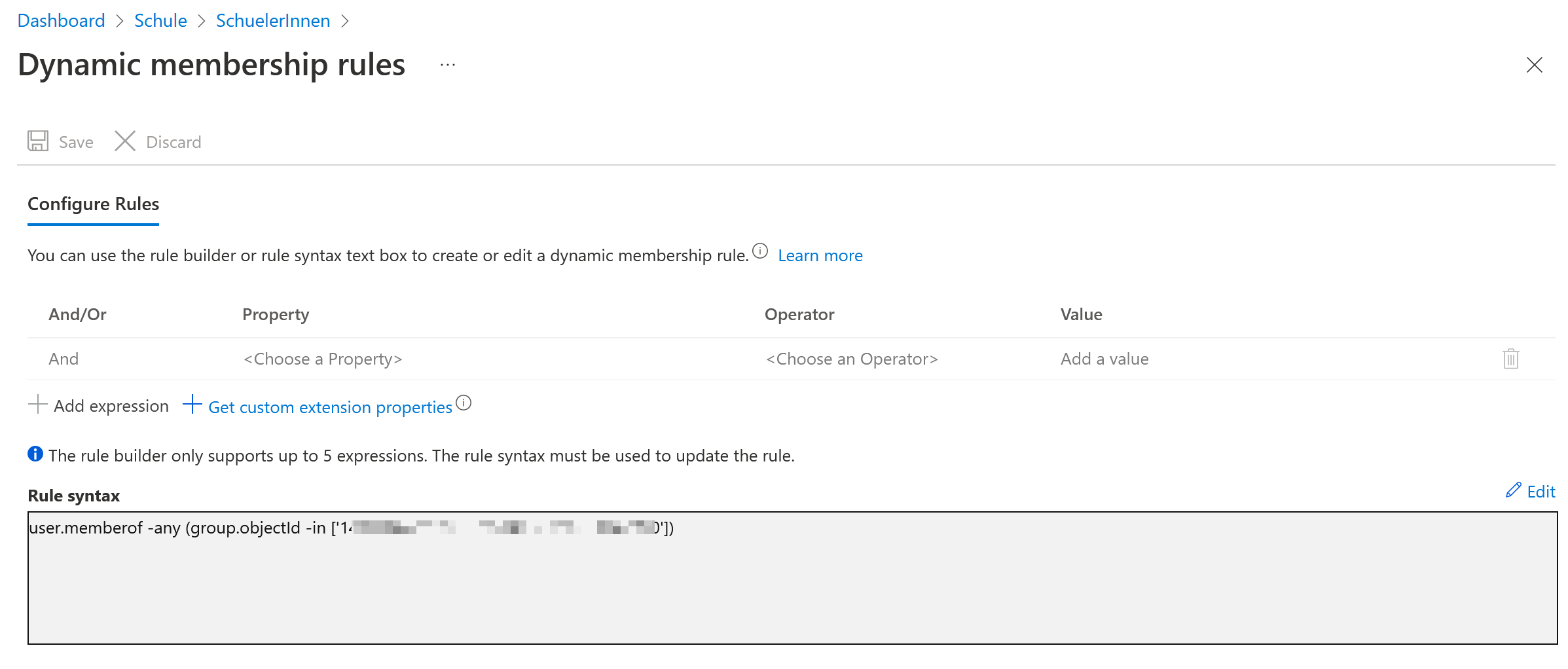
Task: Click inside the Rule syntax text box
Action: 792,589
